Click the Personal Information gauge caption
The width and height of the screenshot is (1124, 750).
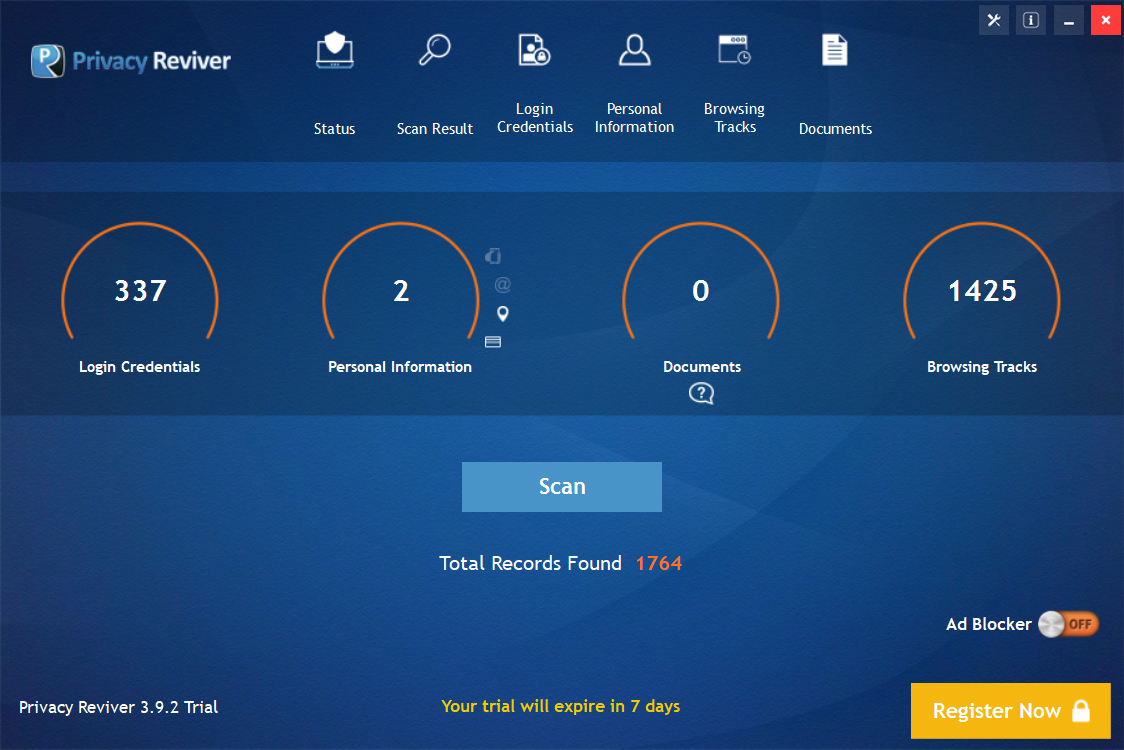400,367
